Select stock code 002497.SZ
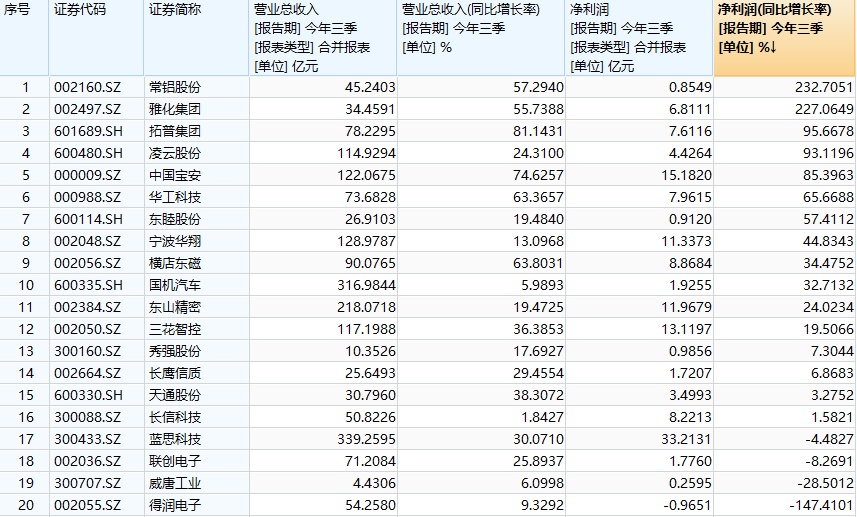Viewport: 857px width, 517px height. tap(87, 109)
